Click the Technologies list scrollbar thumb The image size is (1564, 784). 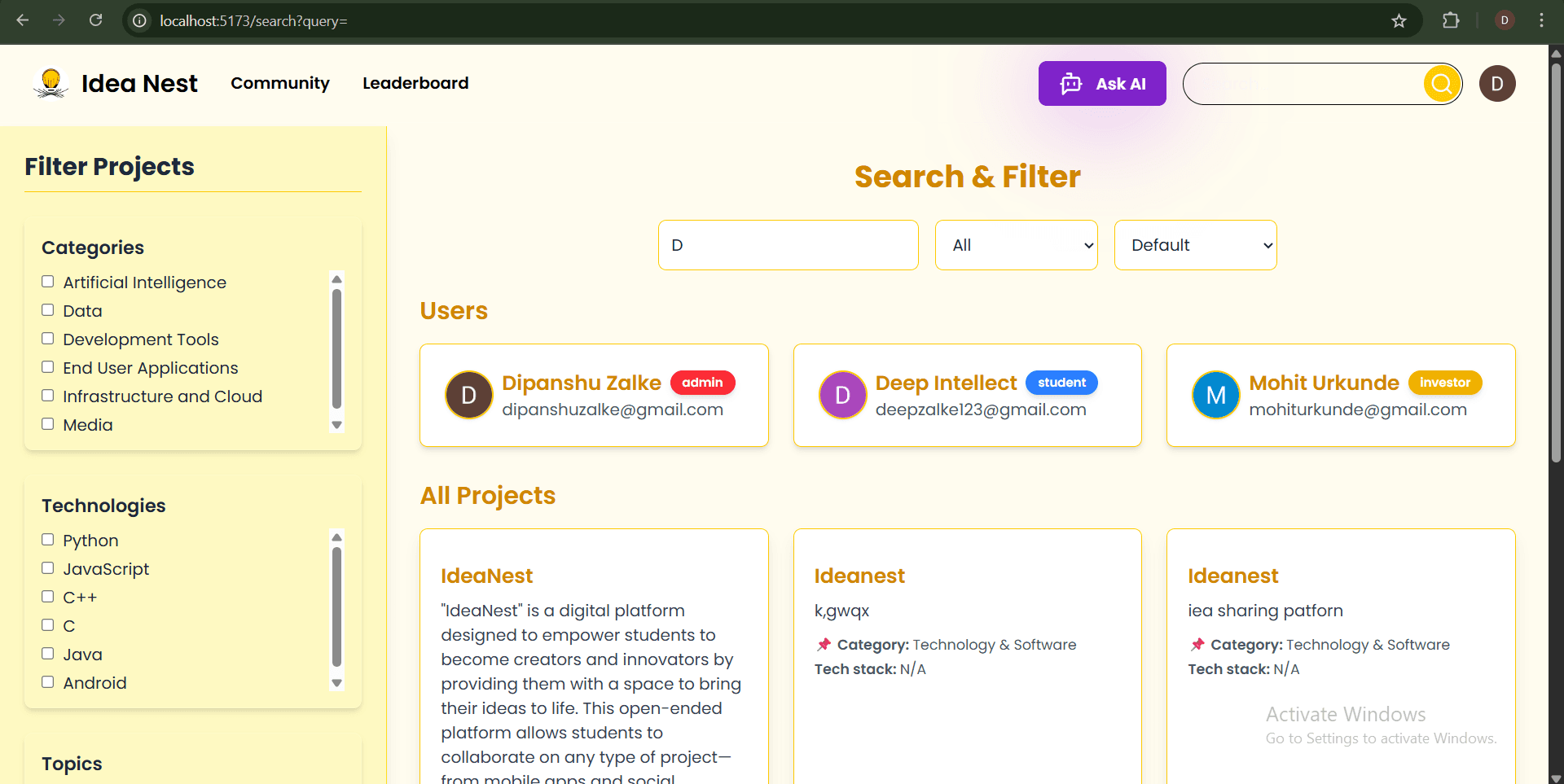[336, 607]
